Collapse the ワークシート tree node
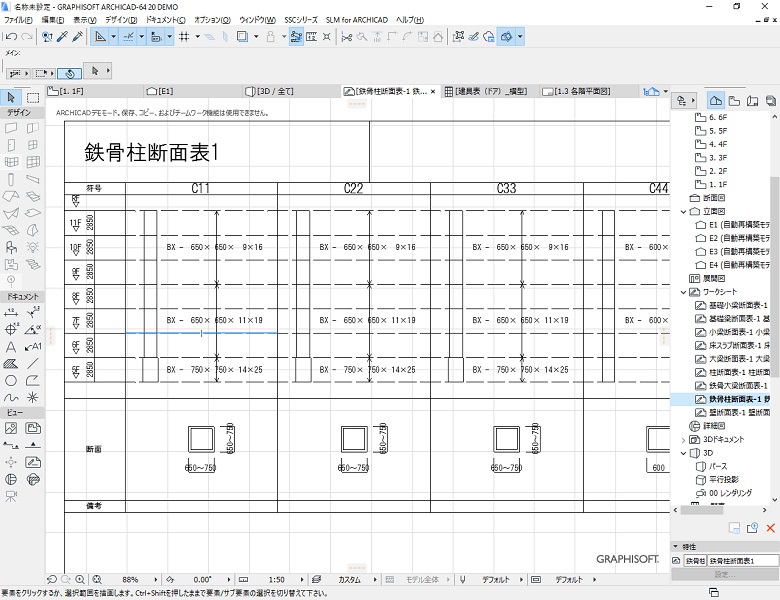The width and height of the screenshot is (780, 600). tap(683, 292)
